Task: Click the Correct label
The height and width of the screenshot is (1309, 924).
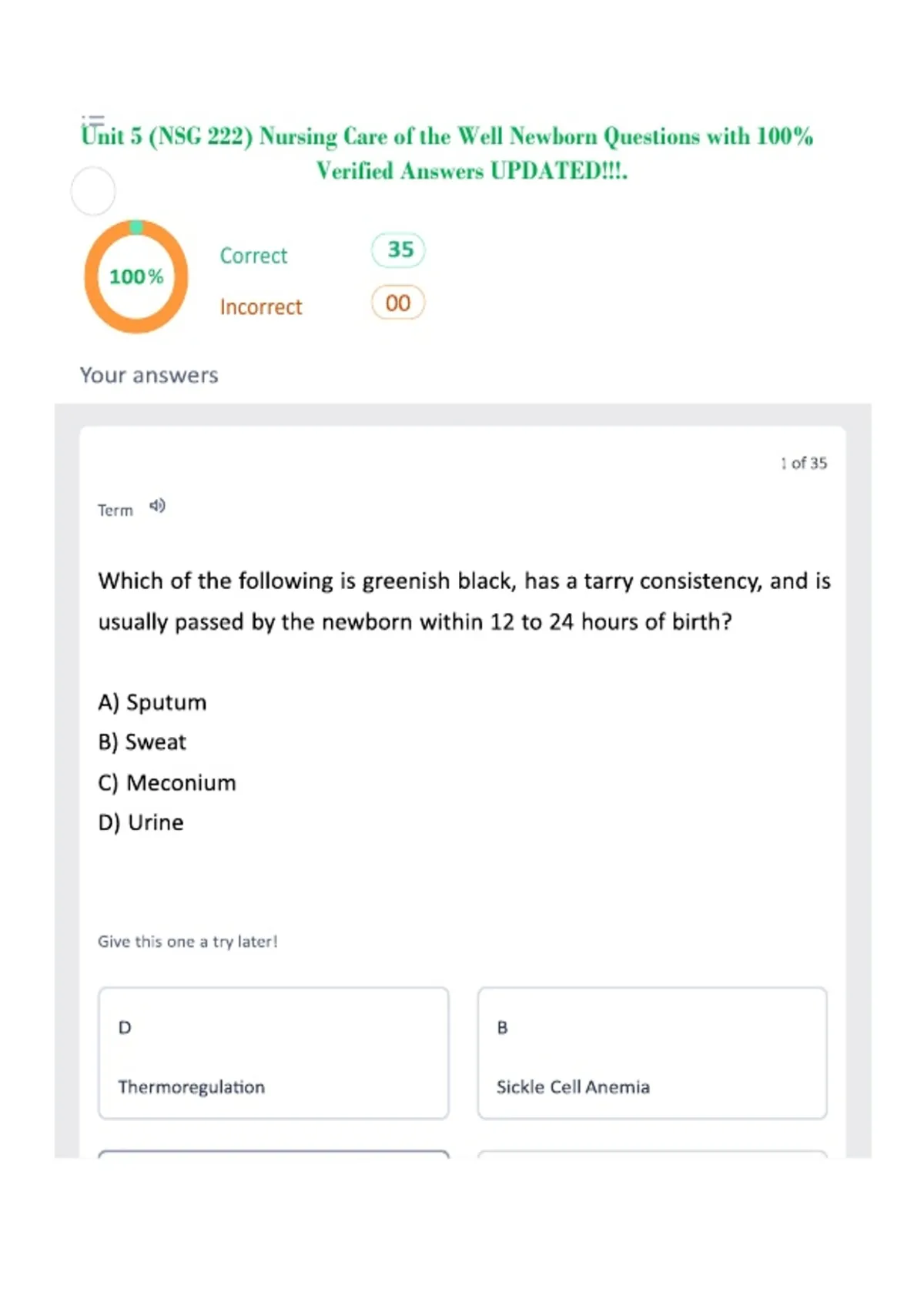Action: pyautogui.click(x=253, y=256)
